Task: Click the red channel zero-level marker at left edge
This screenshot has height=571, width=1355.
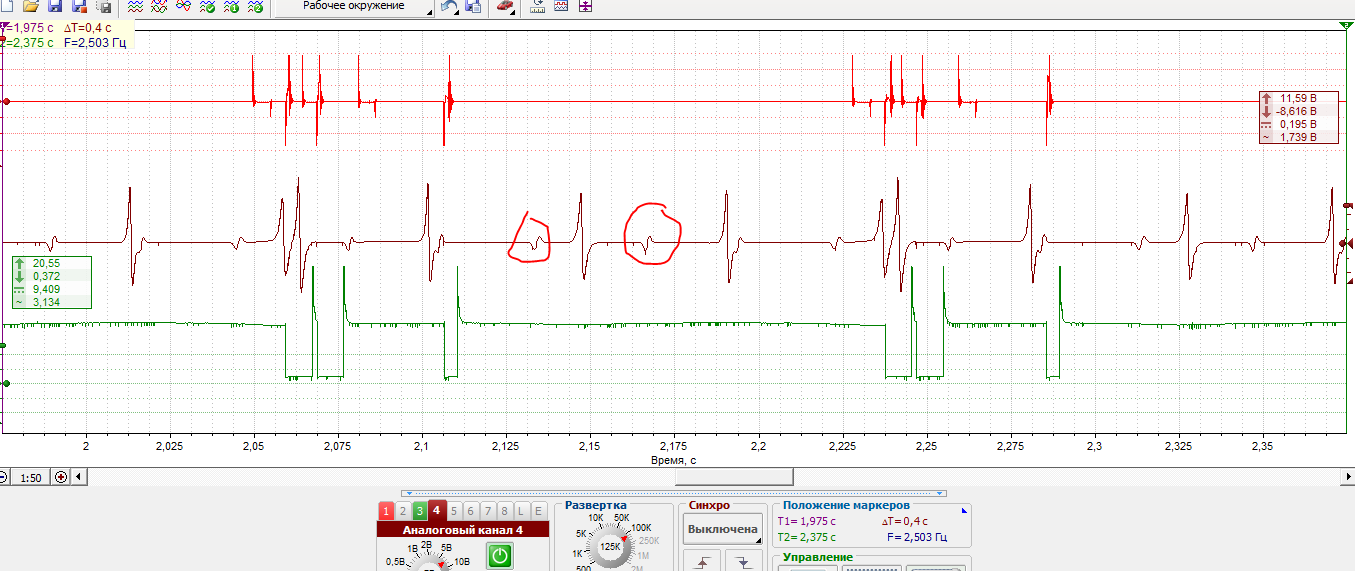Action: coord(6,101)
